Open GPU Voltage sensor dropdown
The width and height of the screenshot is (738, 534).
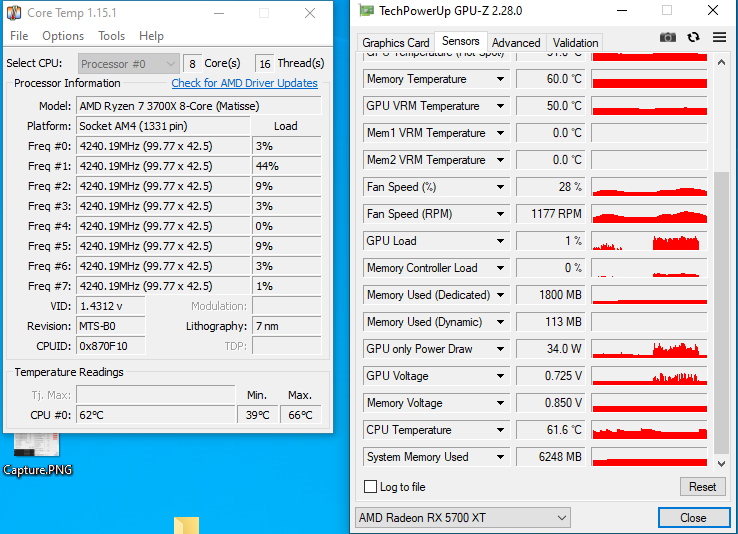pyautogui.click(x=500, y=376)
